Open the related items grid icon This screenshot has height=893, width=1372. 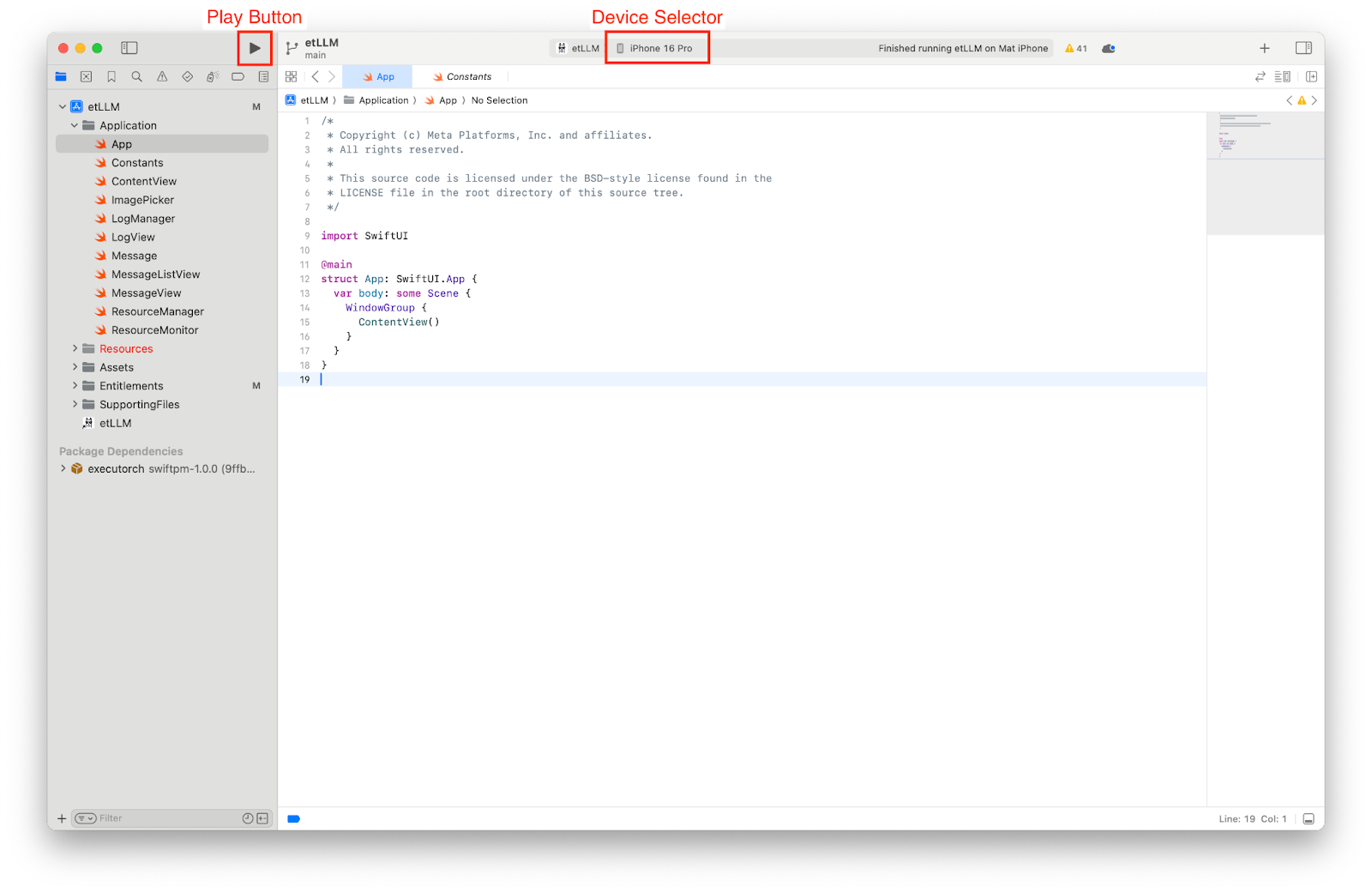point(291,76)
